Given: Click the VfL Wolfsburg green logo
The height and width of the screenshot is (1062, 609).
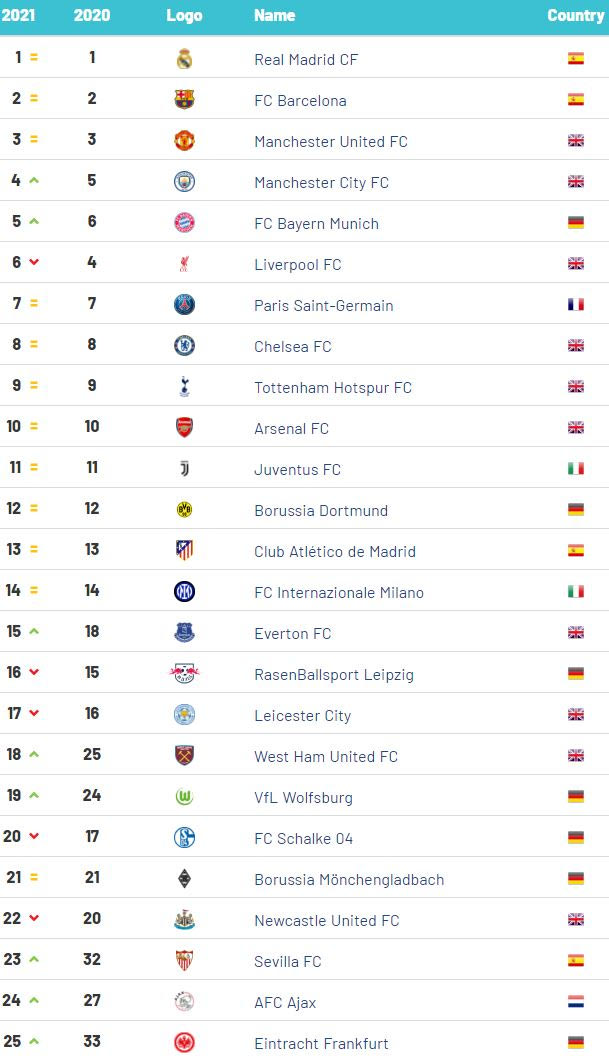Looking at the screenshot, I should tap(184, 797).
